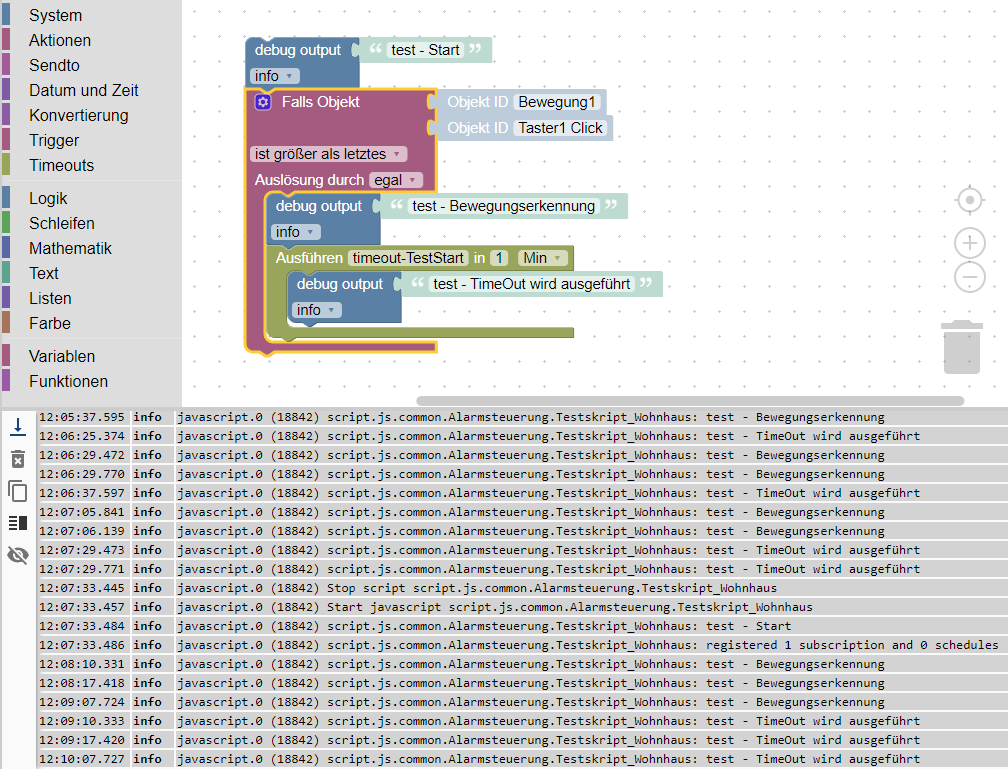Click log timestamp 12:10:07.727
Image resolution: width=1008 pixels, height=769 pixels.
tap(82, 759)
